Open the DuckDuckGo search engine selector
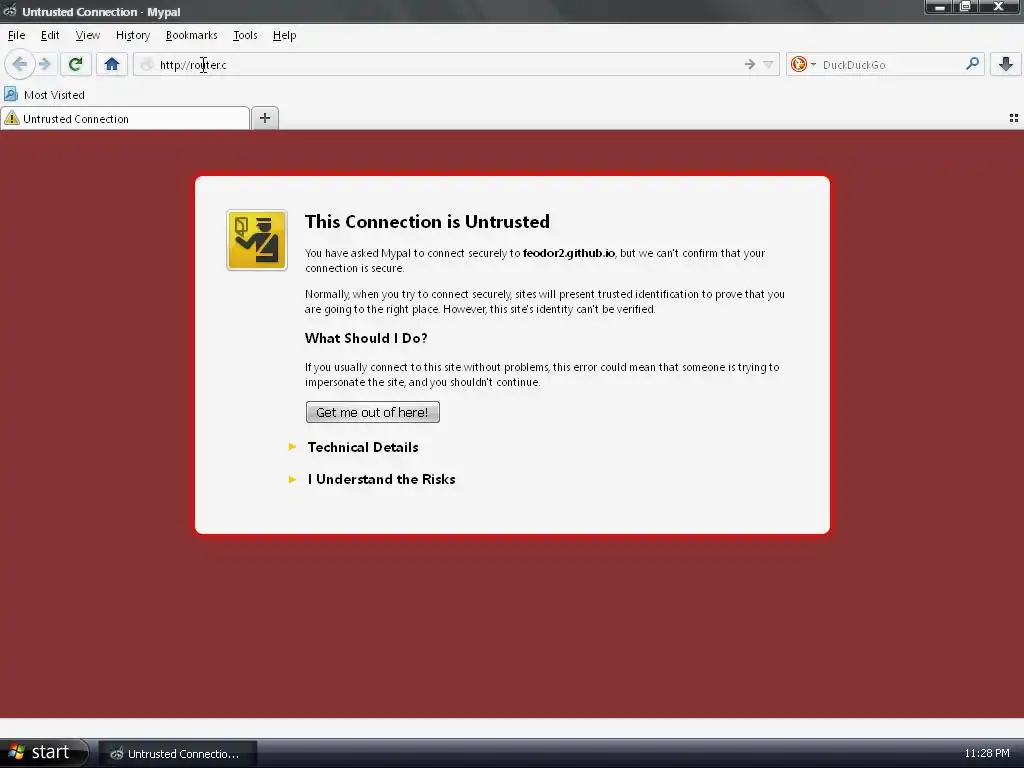The image size is (1024, 768). tap(803, 64)
